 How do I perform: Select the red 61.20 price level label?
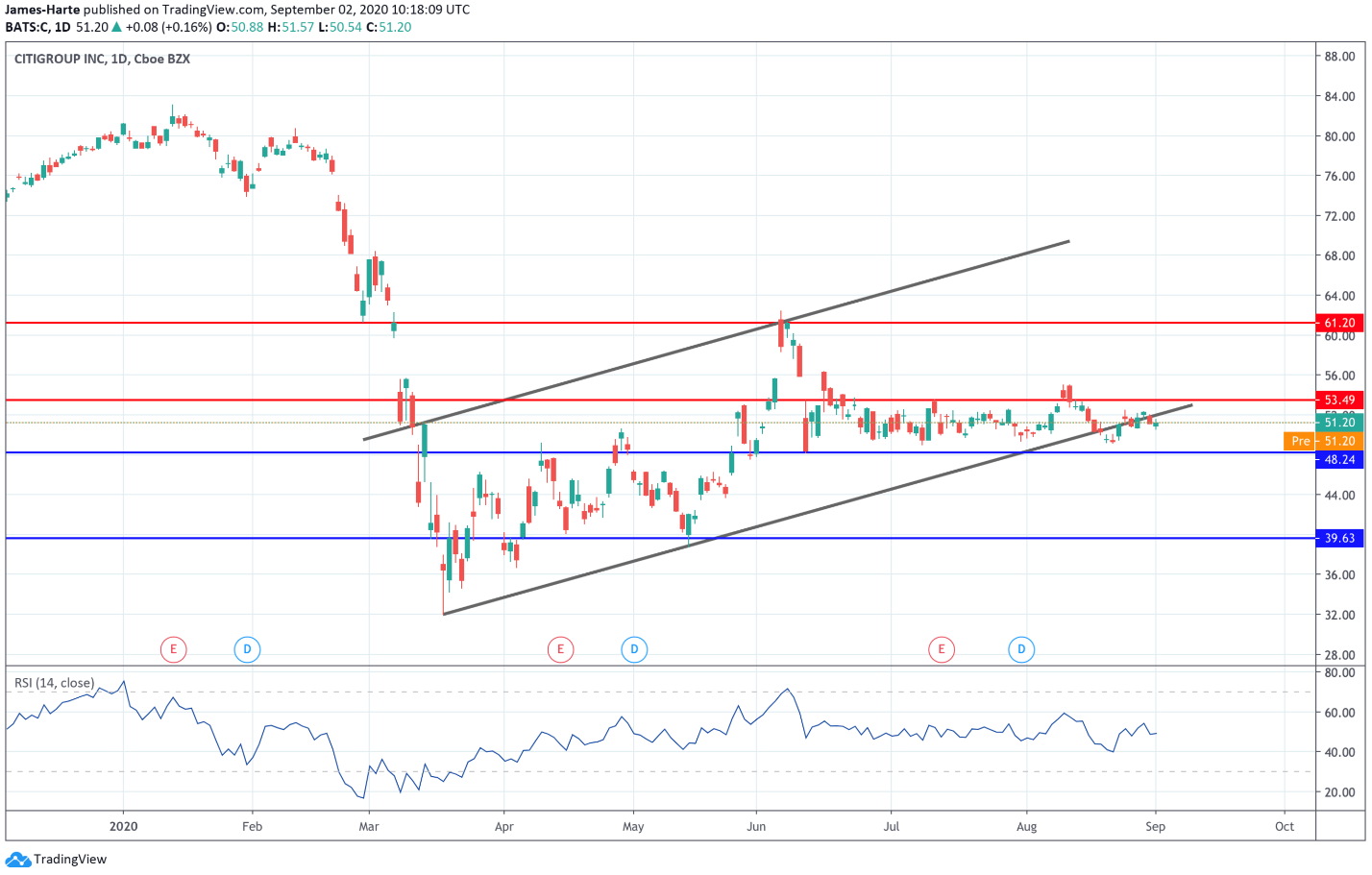click(1338, 323)
